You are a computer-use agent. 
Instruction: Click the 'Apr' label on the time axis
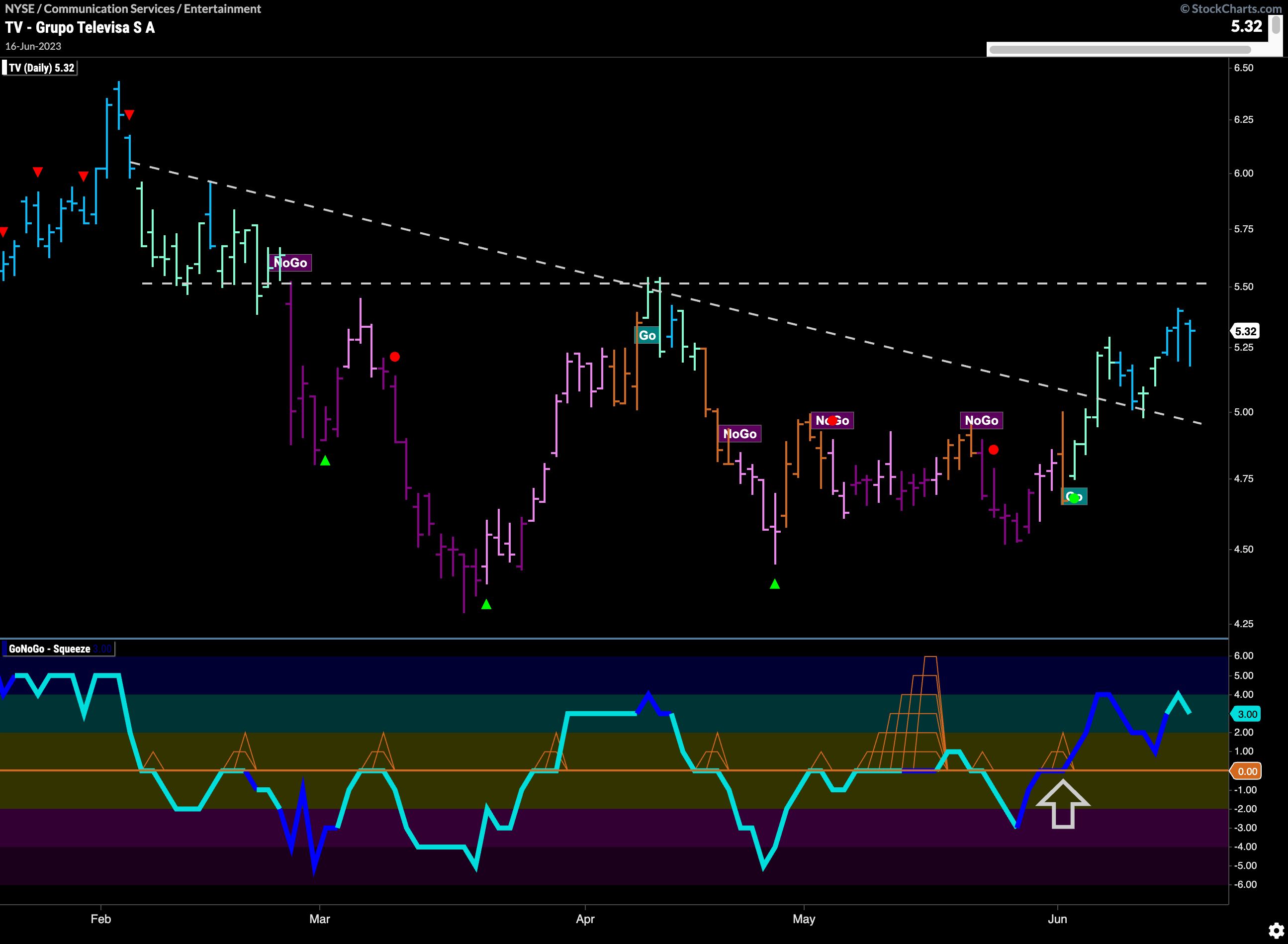(585, 919)
